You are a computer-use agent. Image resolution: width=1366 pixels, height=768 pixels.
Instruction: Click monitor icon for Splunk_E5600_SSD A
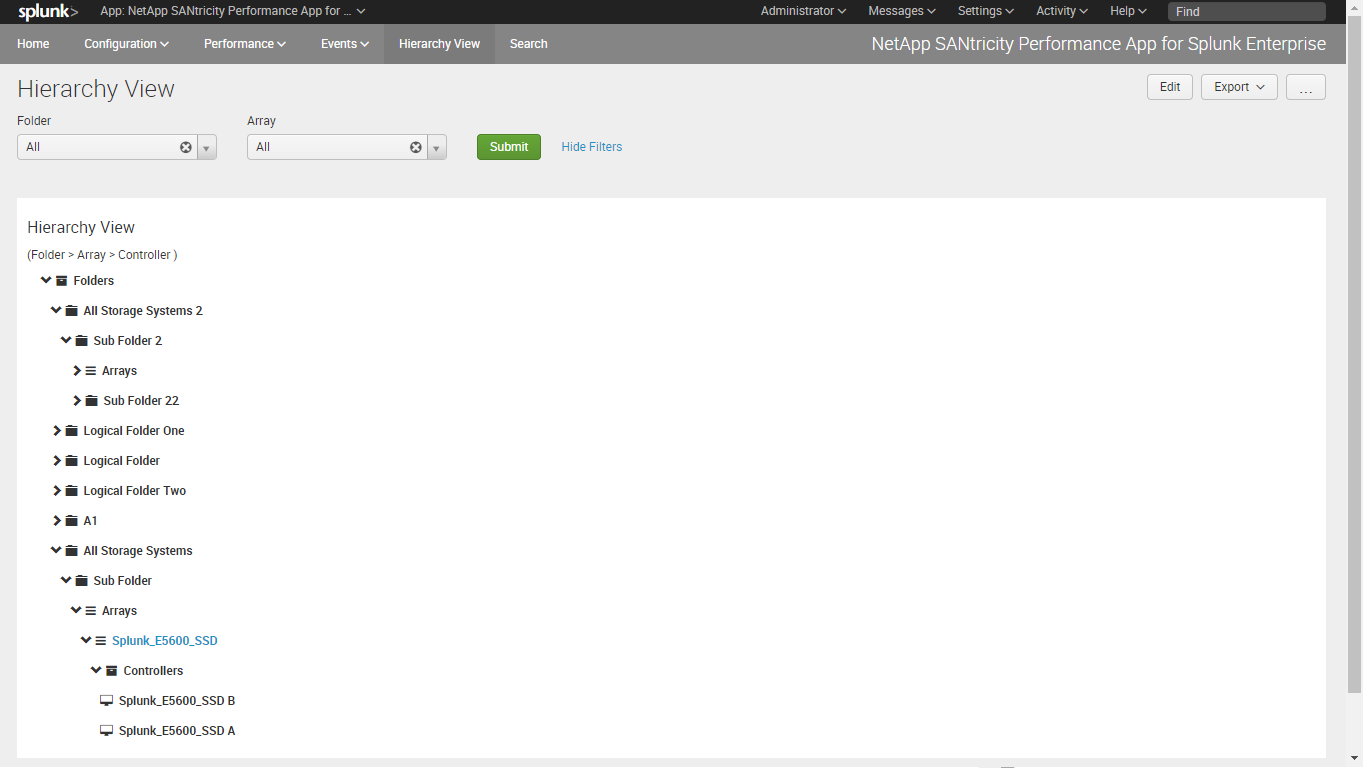tap(107, 731)
